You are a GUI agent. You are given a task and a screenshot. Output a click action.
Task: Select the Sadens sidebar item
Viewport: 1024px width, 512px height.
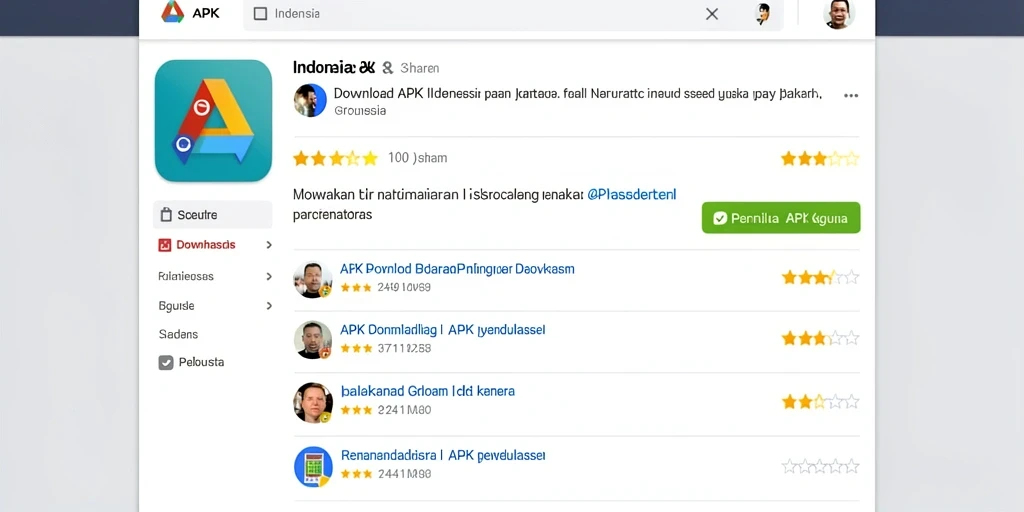(178, 334)
